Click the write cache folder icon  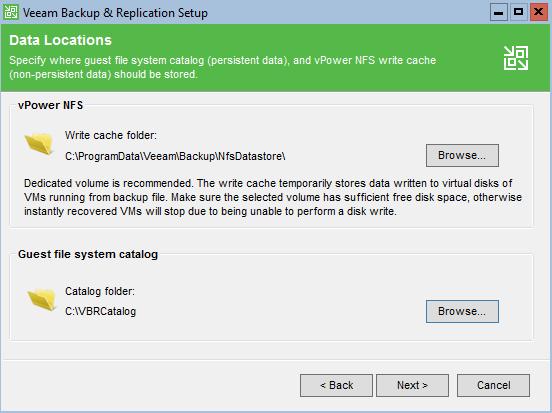click(39, 144)
